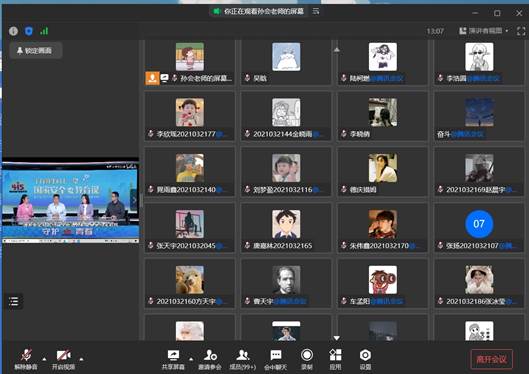Screen dimensions: 529x374
Task: Click white cat avatar in second tile
Action: [286, 57]
